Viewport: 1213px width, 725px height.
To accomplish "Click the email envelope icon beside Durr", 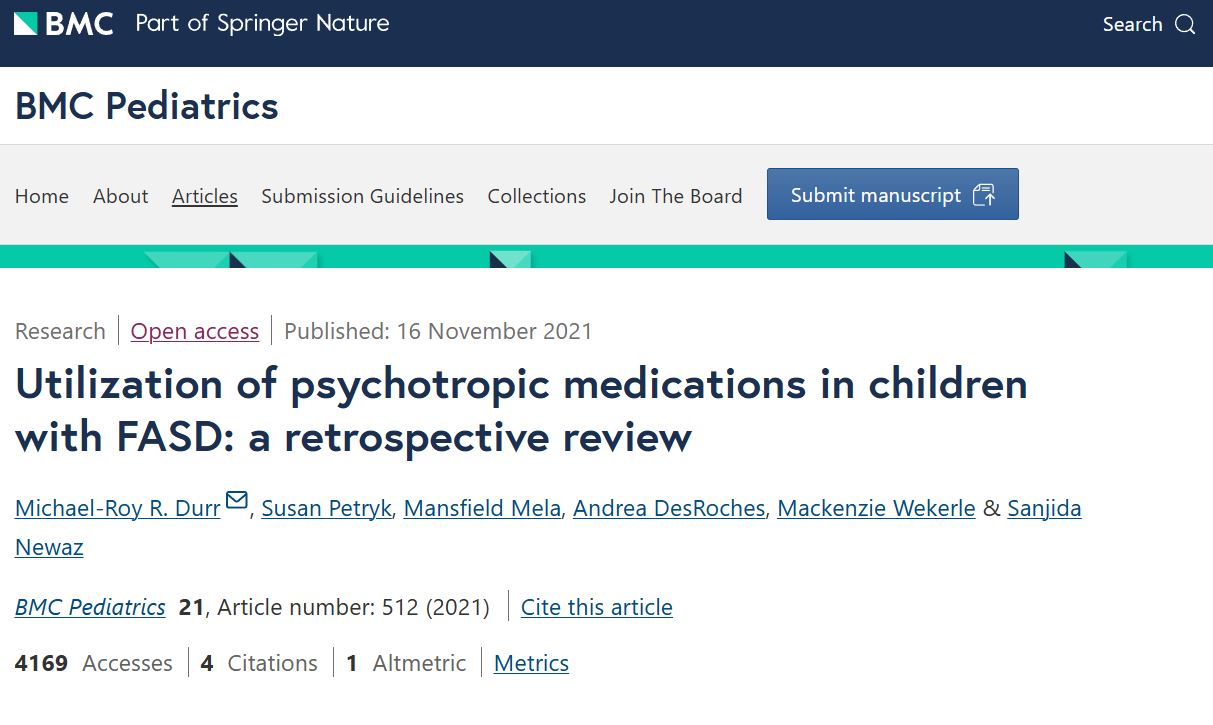I will [x=237, y=500].
